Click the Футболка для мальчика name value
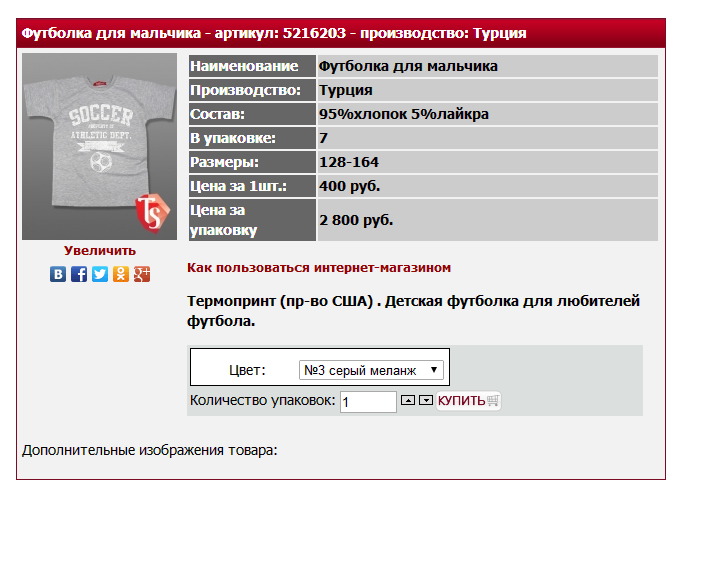 click(x=487, y=66)
